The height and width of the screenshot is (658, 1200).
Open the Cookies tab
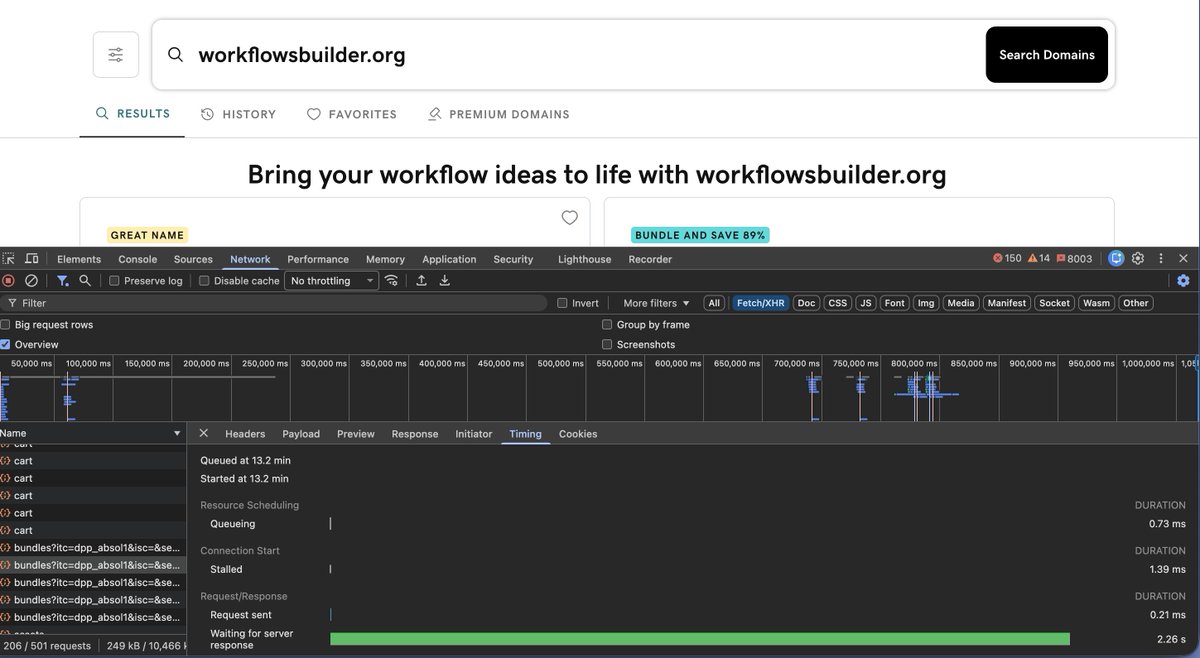pos(578,434)
